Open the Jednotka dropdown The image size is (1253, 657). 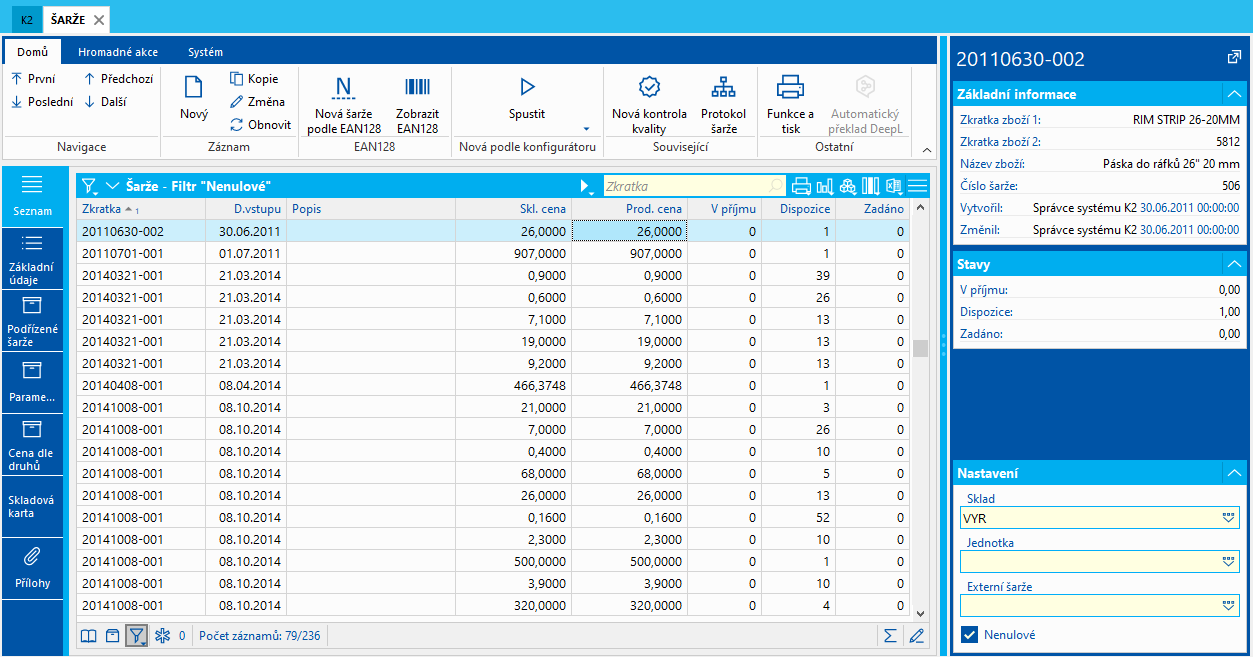[1228, 562]
